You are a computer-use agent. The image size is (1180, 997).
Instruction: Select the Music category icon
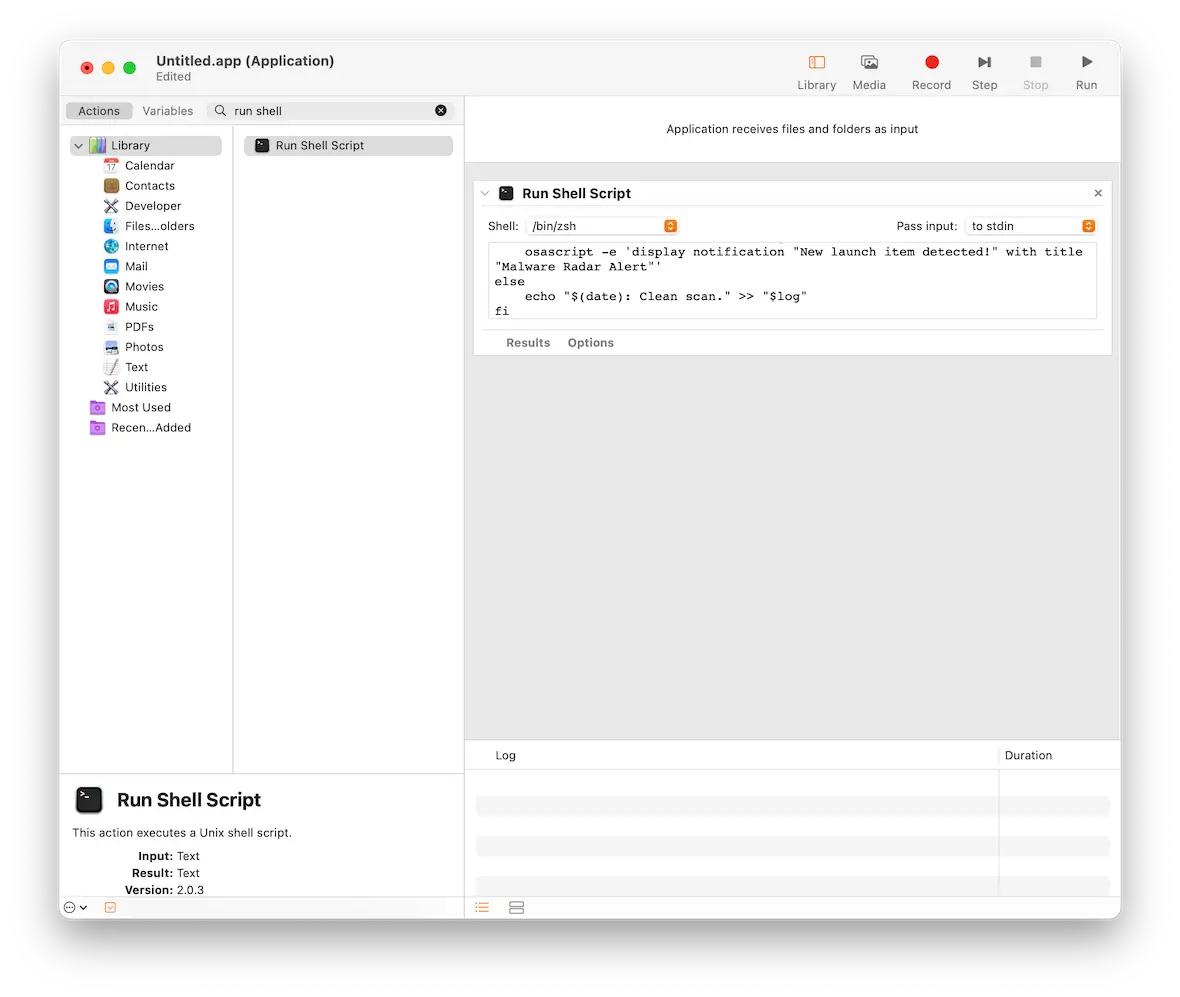111,307
